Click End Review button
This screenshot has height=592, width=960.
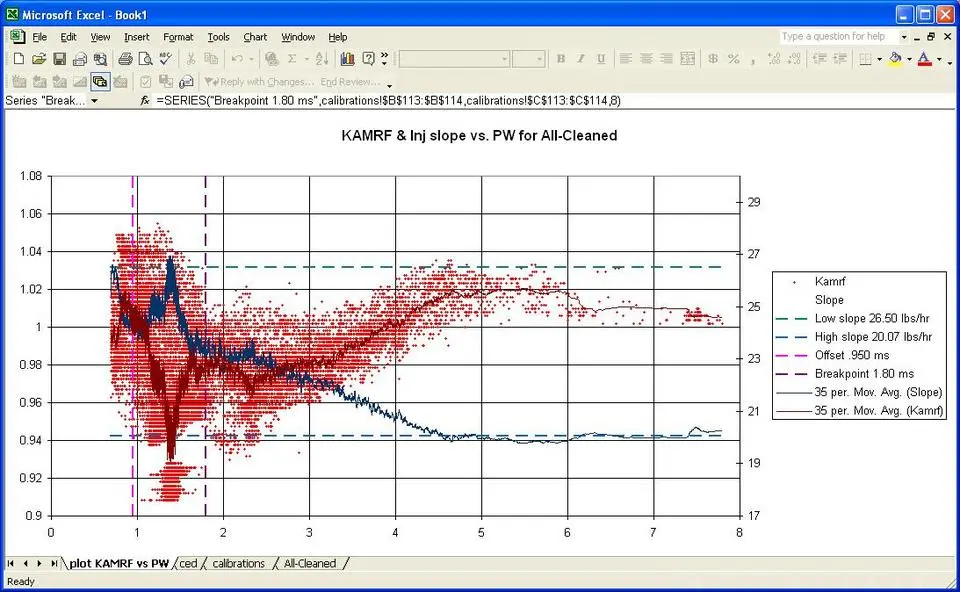[350, 81]
